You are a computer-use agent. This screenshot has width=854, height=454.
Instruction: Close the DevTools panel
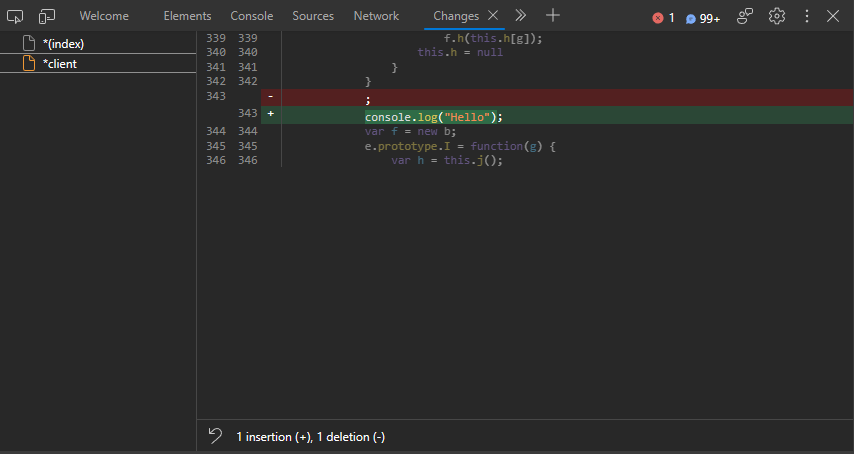833,16
